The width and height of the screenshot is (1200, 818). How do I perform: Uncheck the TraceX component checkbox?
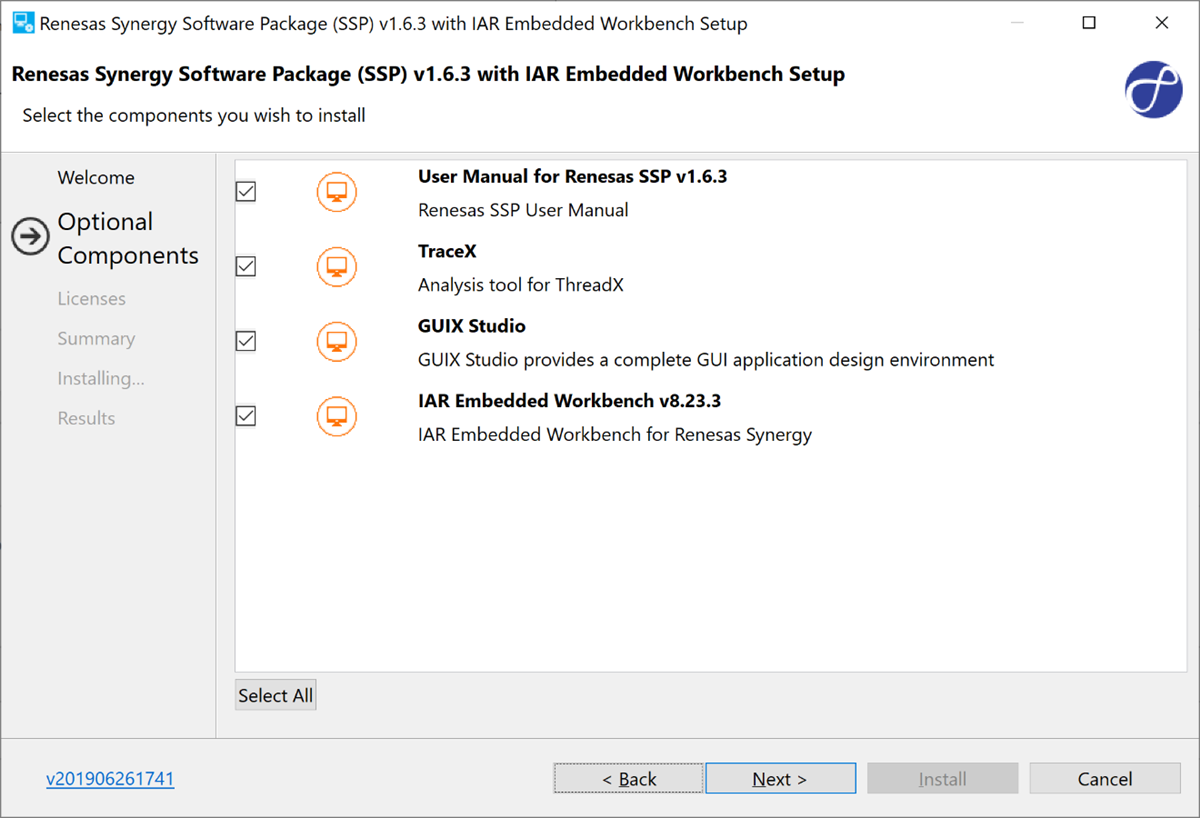[x=245, y=266]
